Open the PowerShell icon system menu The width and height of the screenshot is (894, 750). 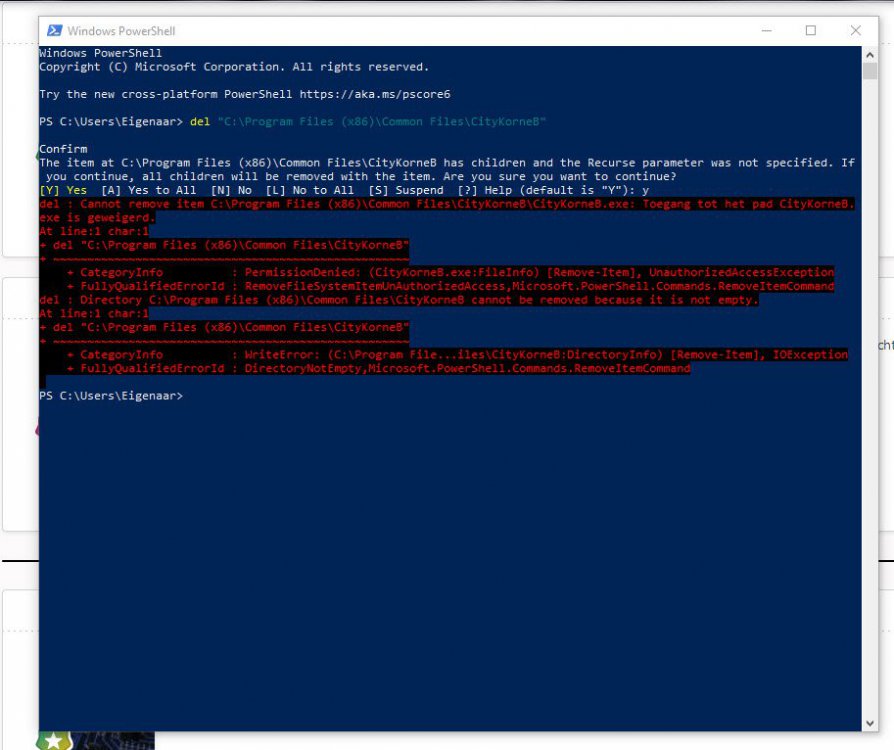(x=55, y=31)
